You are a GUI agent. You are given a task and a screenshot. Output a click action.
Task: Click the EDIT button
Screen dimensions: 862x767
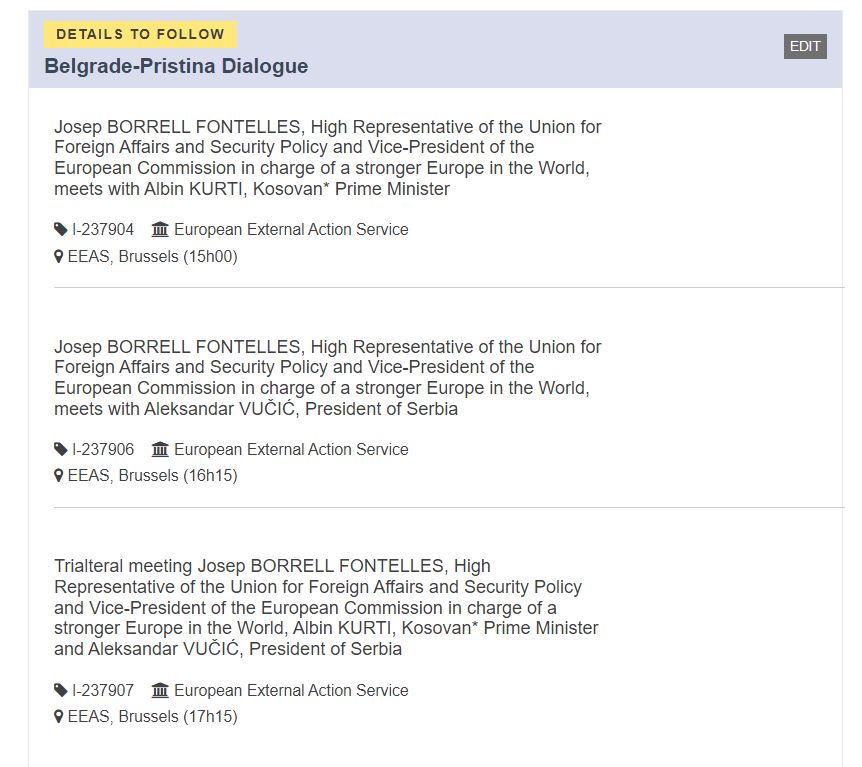(805, 46)
